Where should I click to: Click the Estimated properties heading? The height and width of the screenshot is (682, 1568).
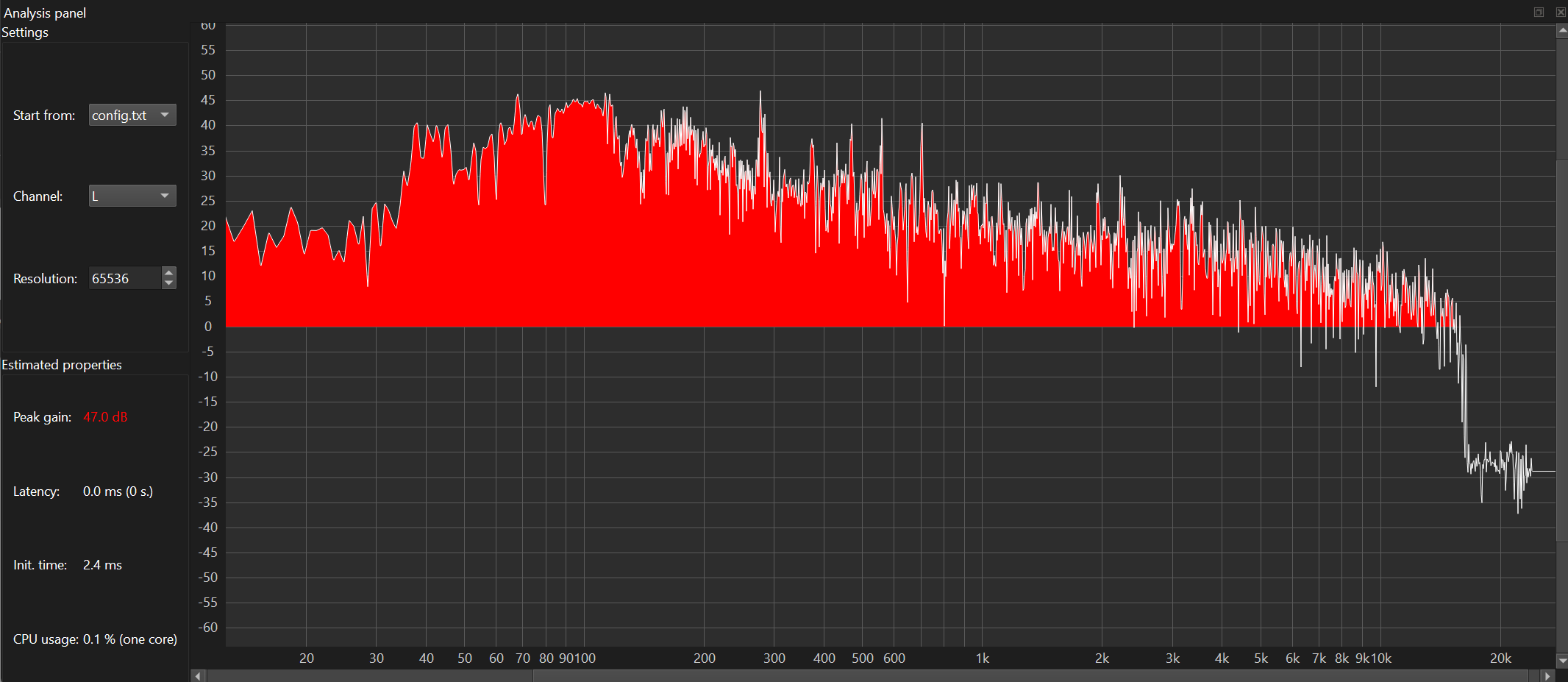62,365
